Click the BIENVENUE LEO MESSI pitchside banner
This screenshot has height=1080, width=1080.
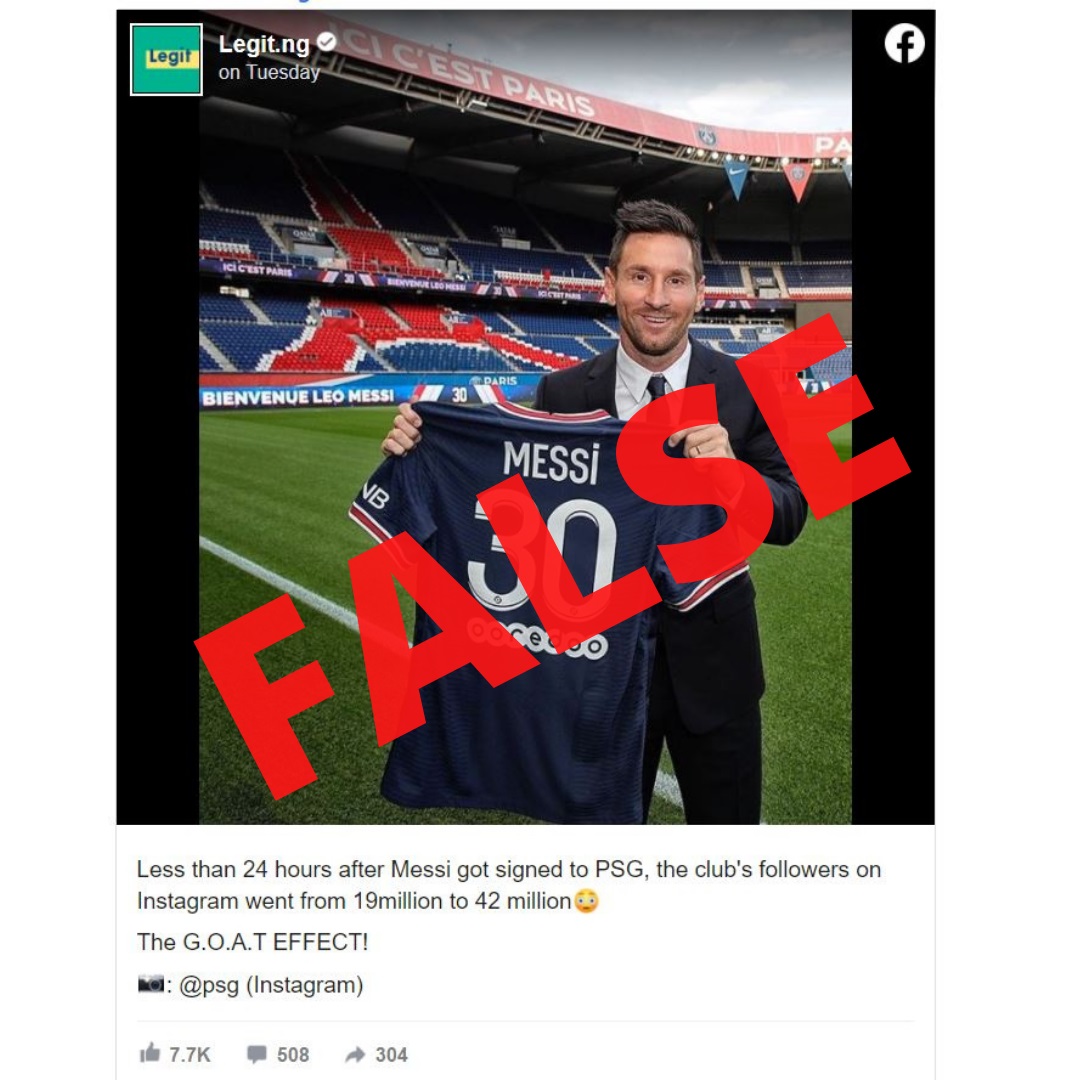pos(298,397)
